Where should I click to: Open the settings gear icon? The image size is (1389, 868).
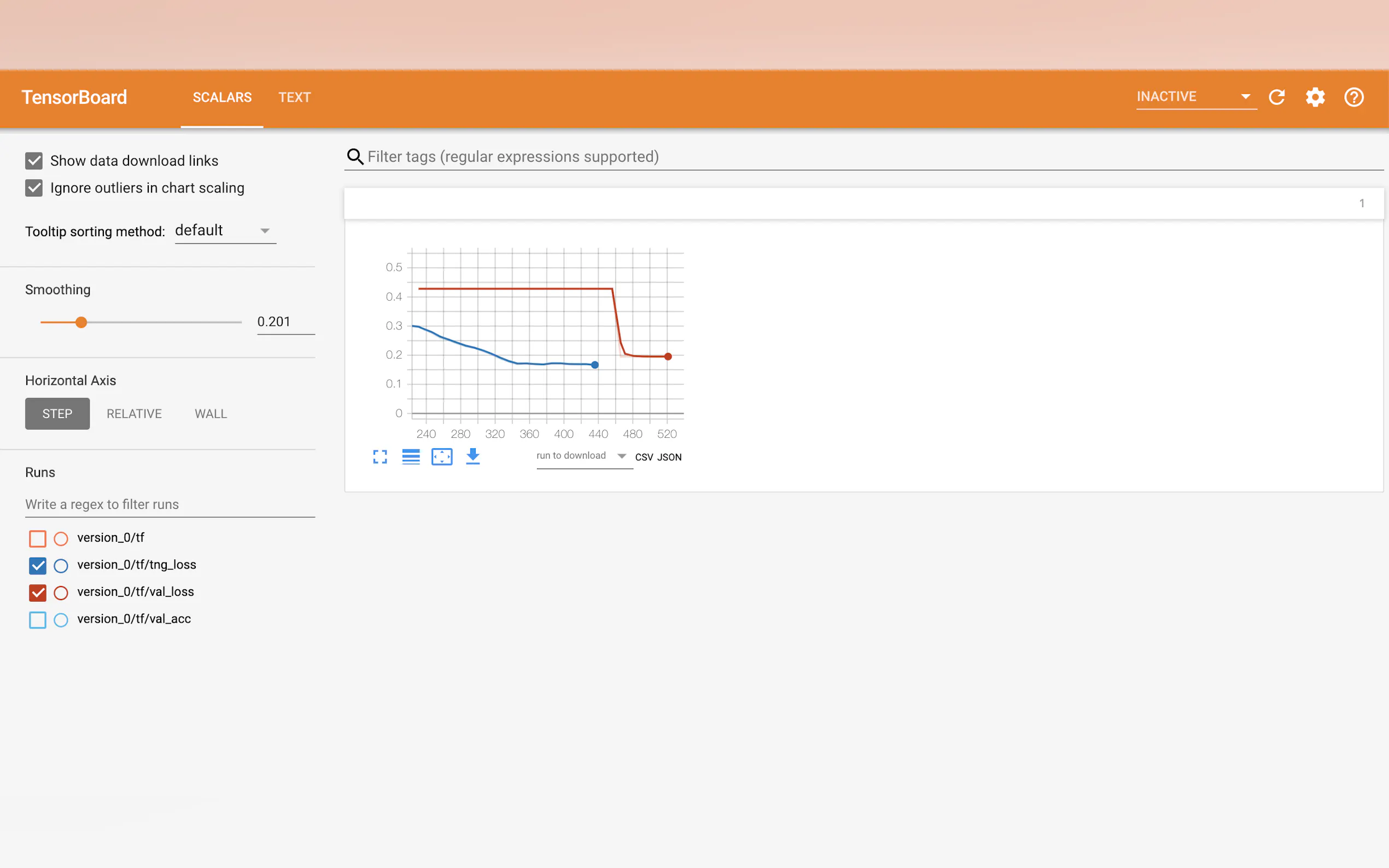coord(1315,97)
